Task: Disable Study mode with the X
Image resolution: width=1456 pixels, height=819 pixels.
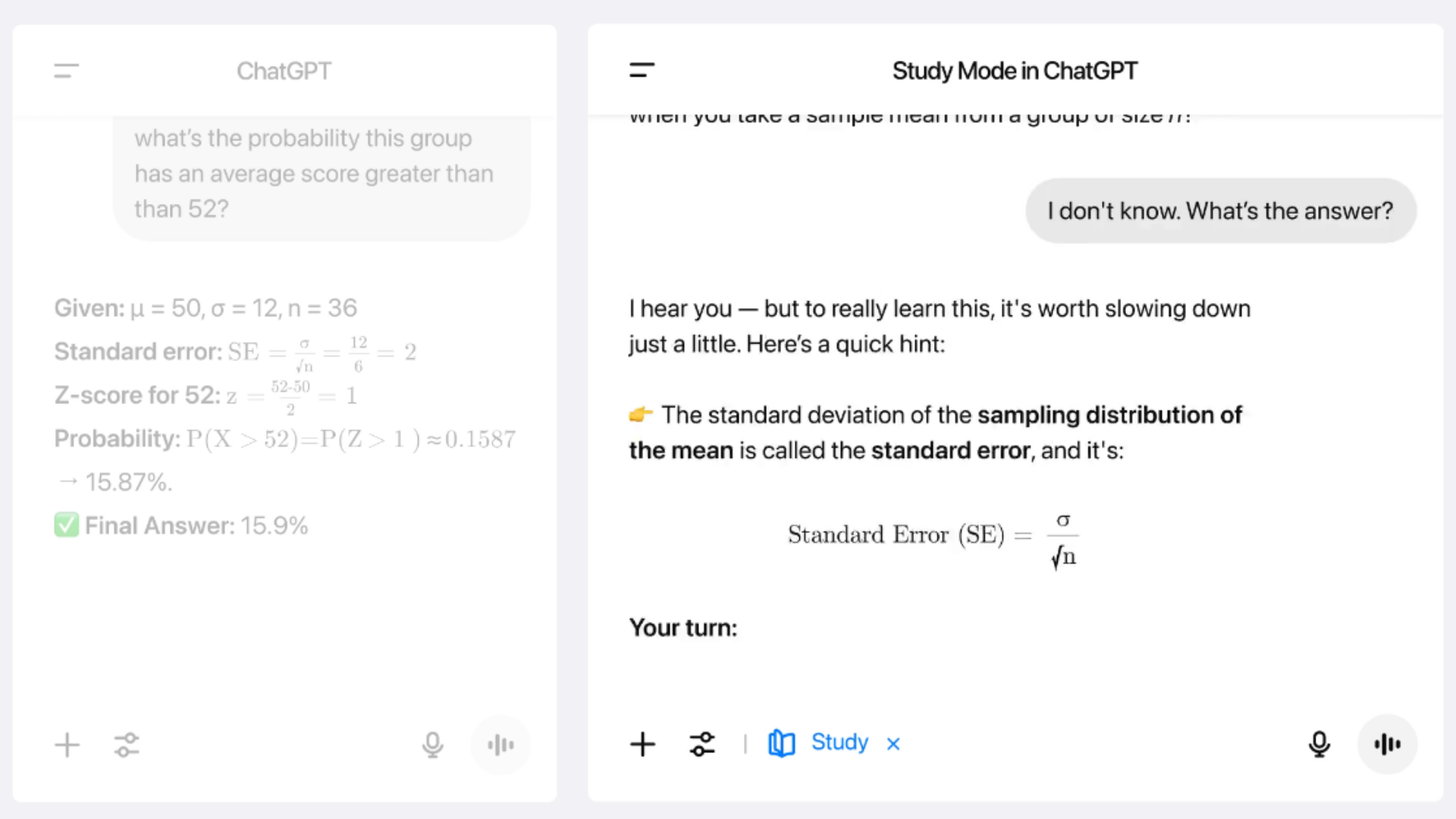Action: [x=893, y=744]
